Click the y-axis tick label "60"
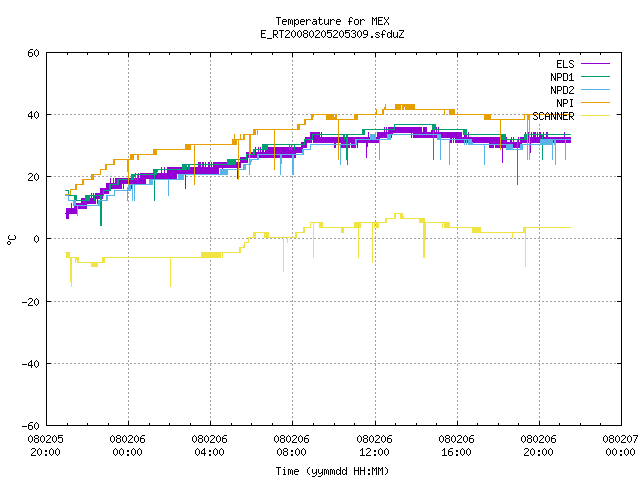The image size is (640, 480). click(33, 53)
